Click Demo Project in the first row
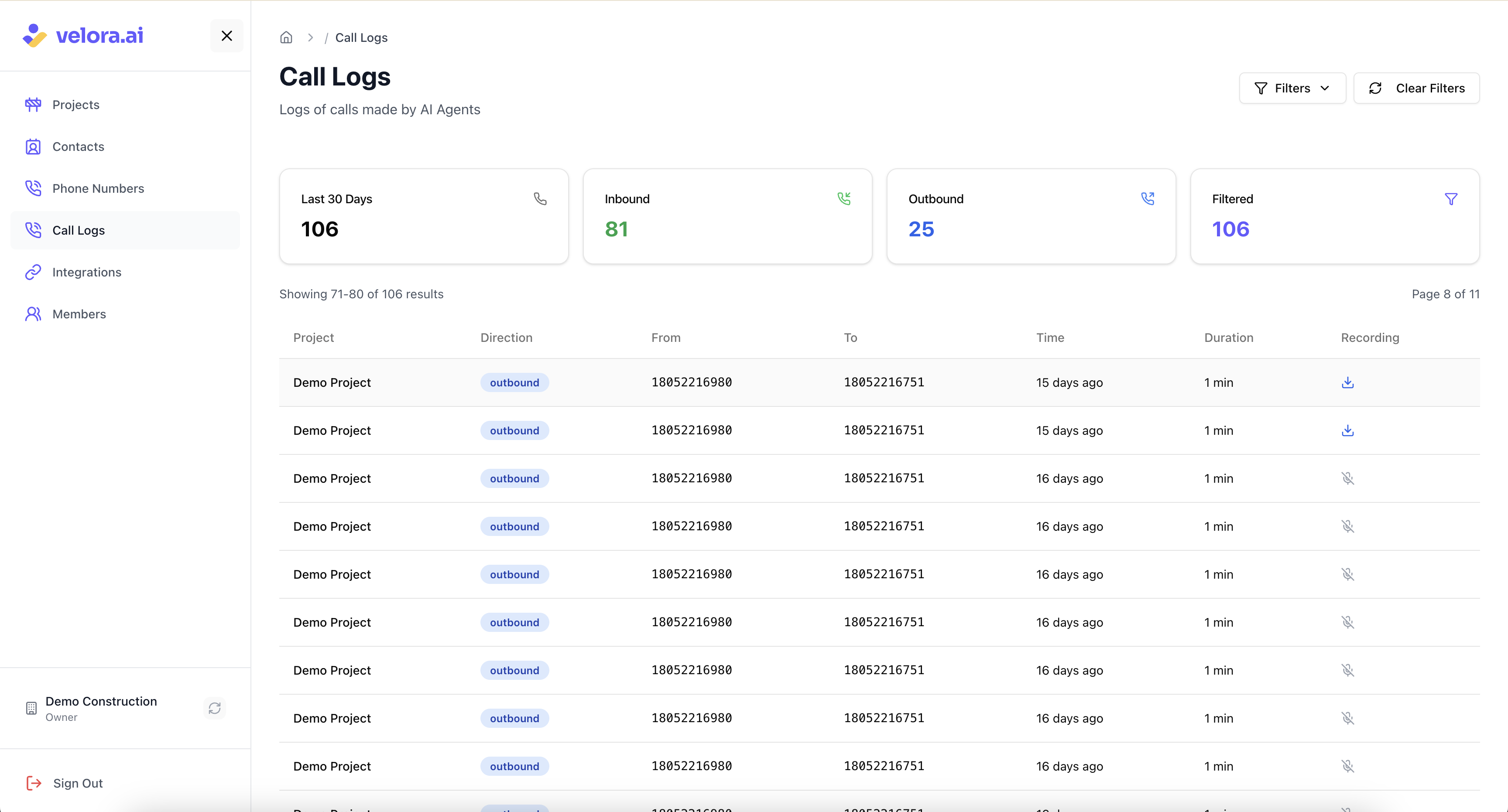 point(332,382)
